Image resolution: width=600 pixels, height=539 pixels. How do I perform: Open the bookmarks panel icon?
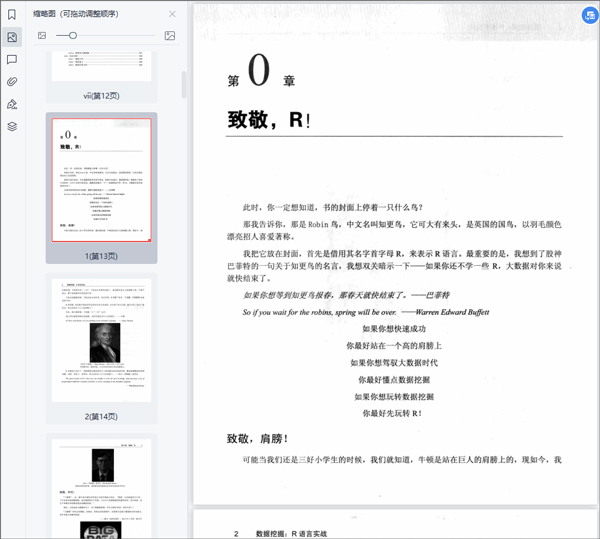(x=12, y=15)
